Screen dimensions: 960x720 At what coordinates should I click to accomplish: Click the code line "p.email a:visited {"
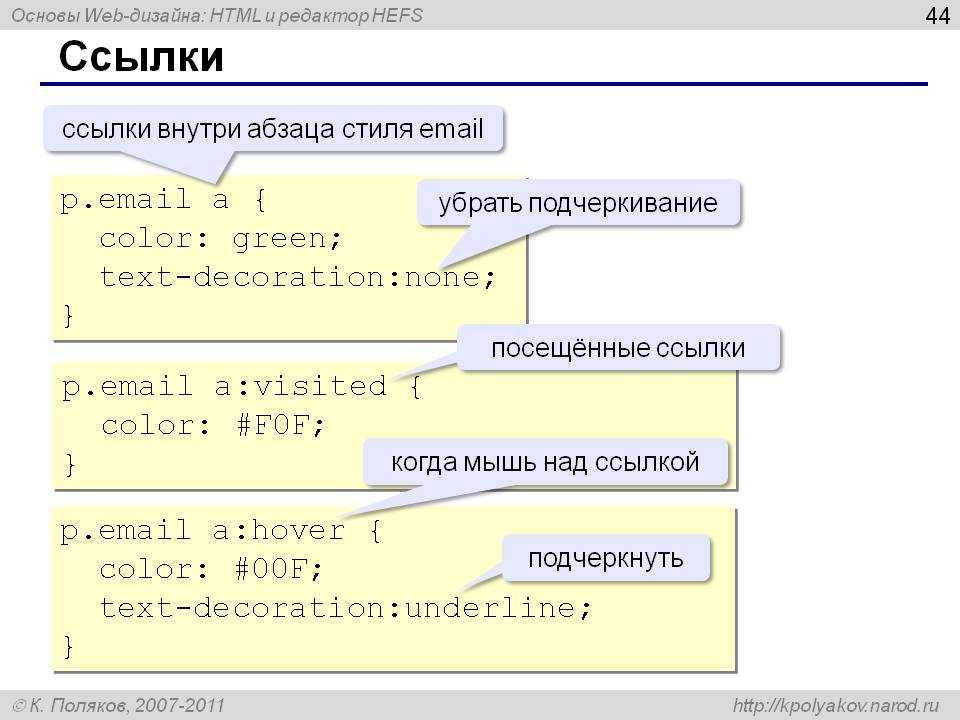pos(242,386)
